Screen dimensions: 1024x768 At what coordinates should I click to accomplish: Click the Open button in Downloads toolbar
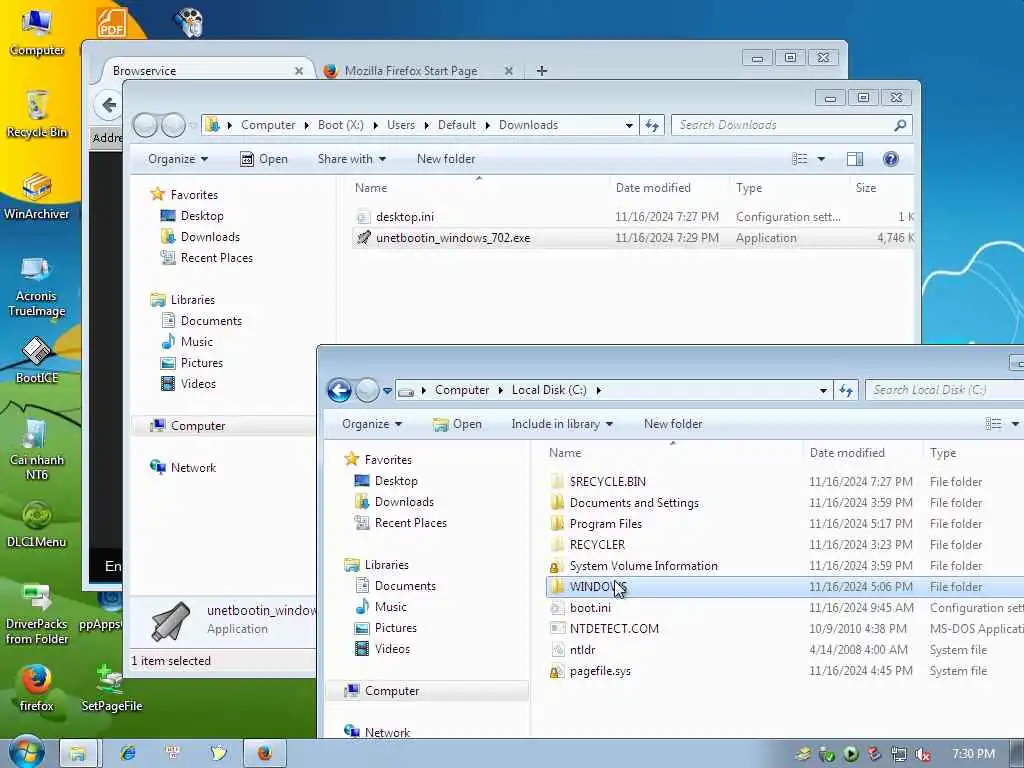pos(263,159)
